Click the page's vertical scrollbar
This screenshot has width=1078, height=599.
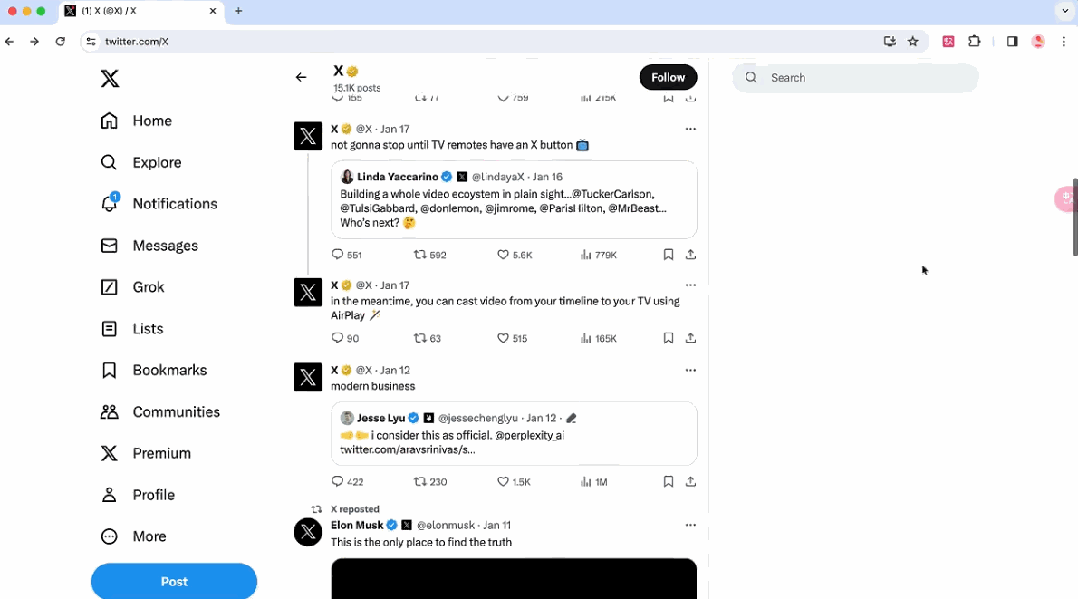[x=1075, y=217]
